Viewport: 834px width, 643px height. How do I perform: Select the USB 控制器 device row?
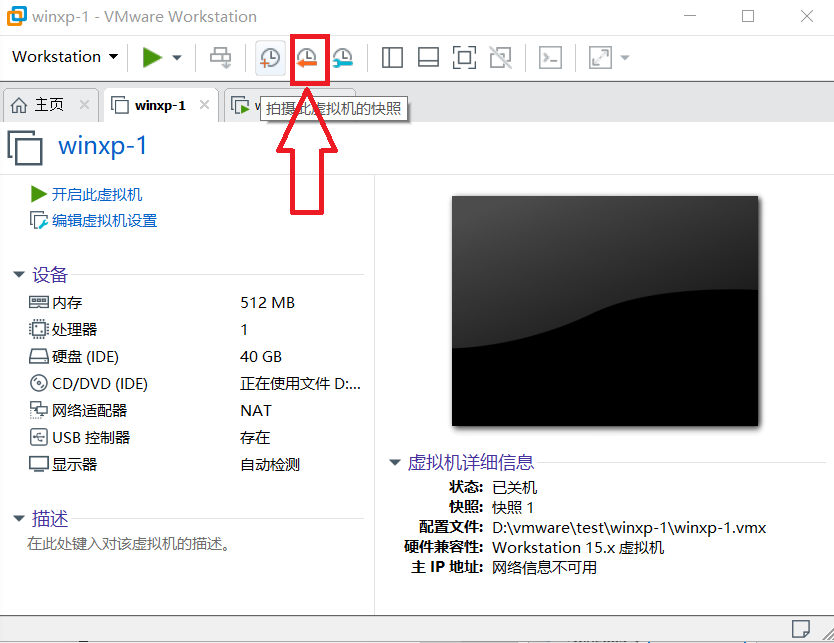196,438
